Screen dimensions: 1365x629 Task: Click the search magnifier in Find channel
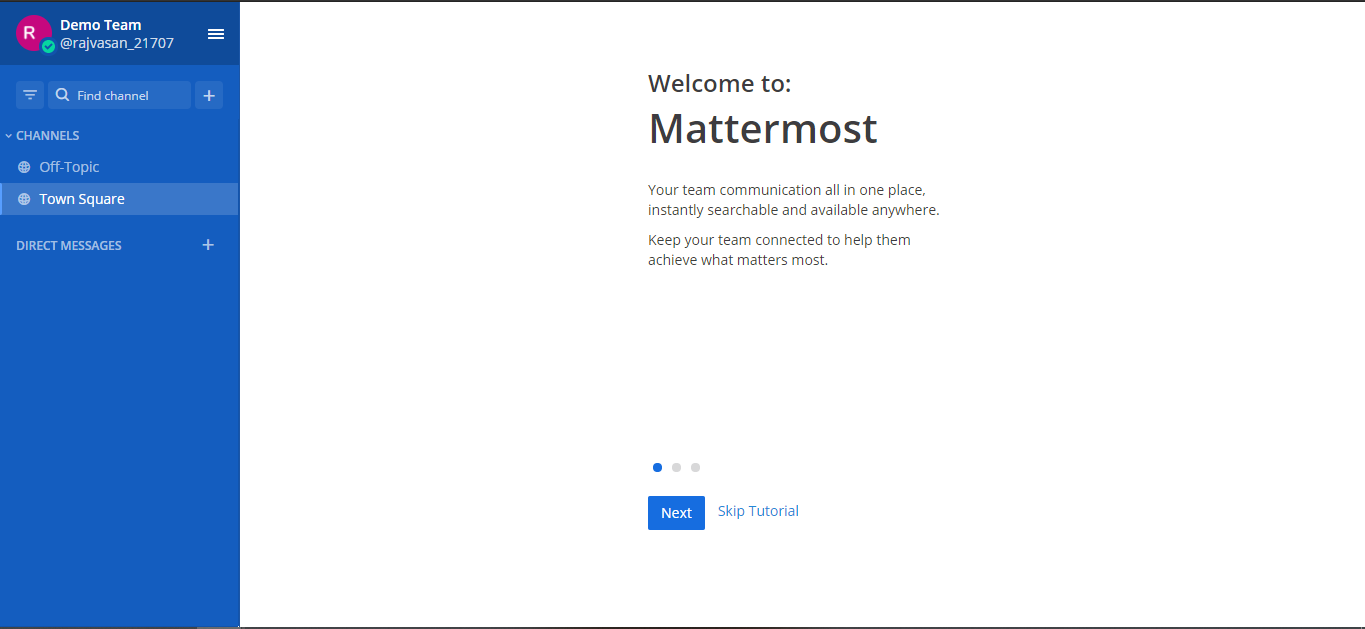[x=62, y=94]
